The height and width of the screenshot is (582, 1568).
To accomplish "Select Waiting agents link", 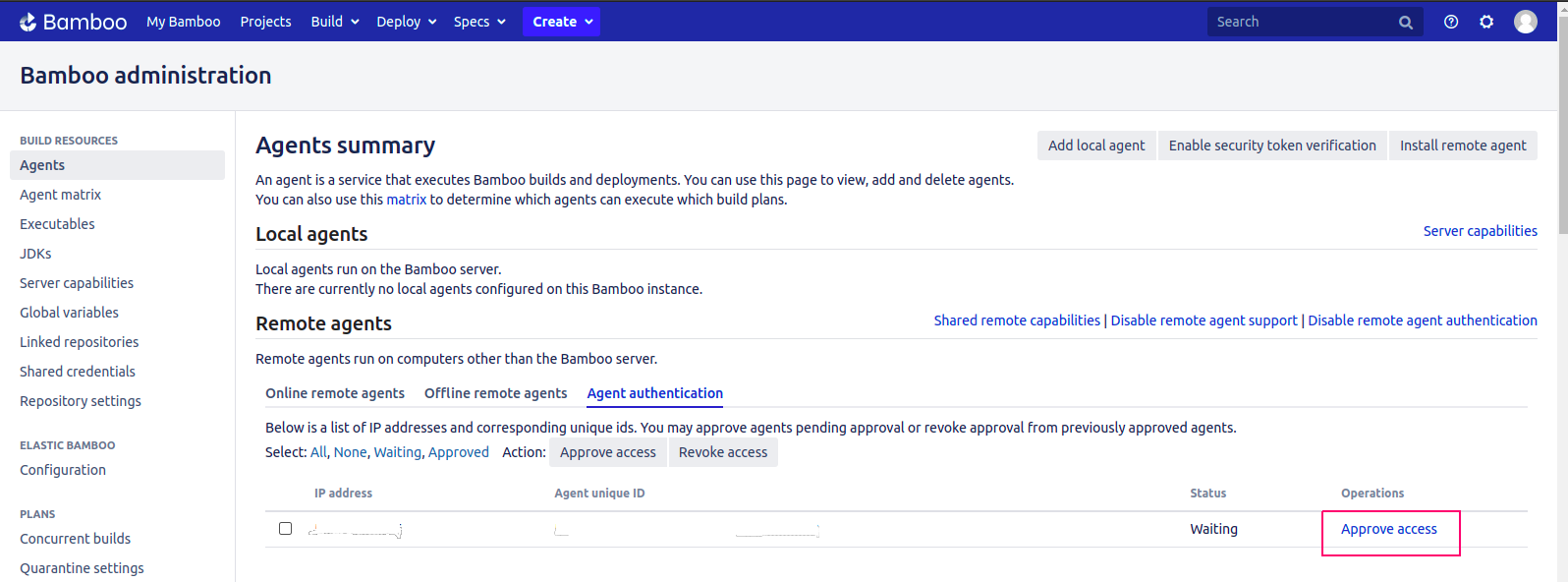I will point(397,452).
